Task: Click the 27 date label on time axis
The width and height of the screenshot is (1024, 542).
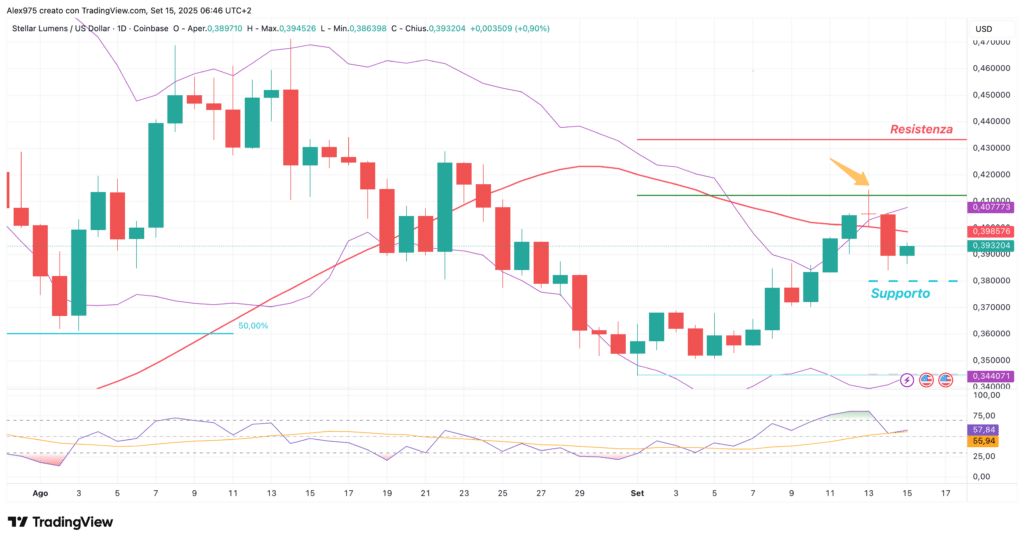Action: point(541,493)
